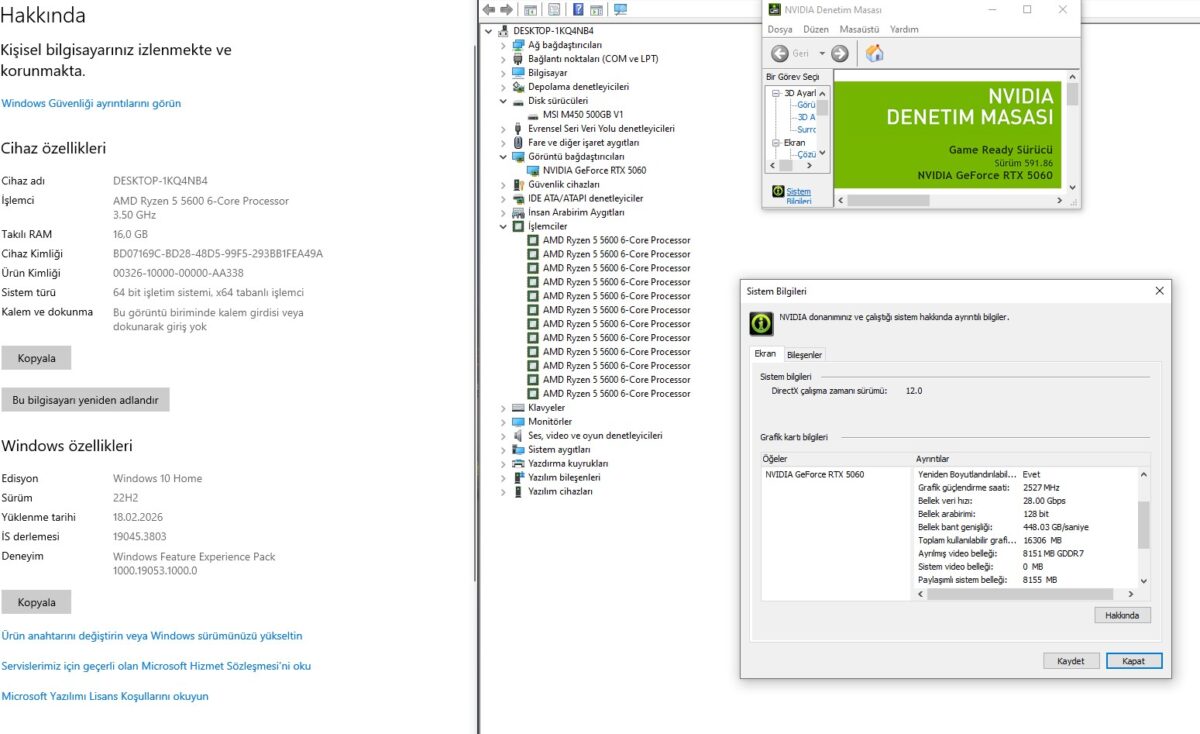The height and width of the screenshot is (734, 1200).
Task: Click the NVIDIA info icon in Sistem Bilgileri dialog
Action: (x=762, y=323)
